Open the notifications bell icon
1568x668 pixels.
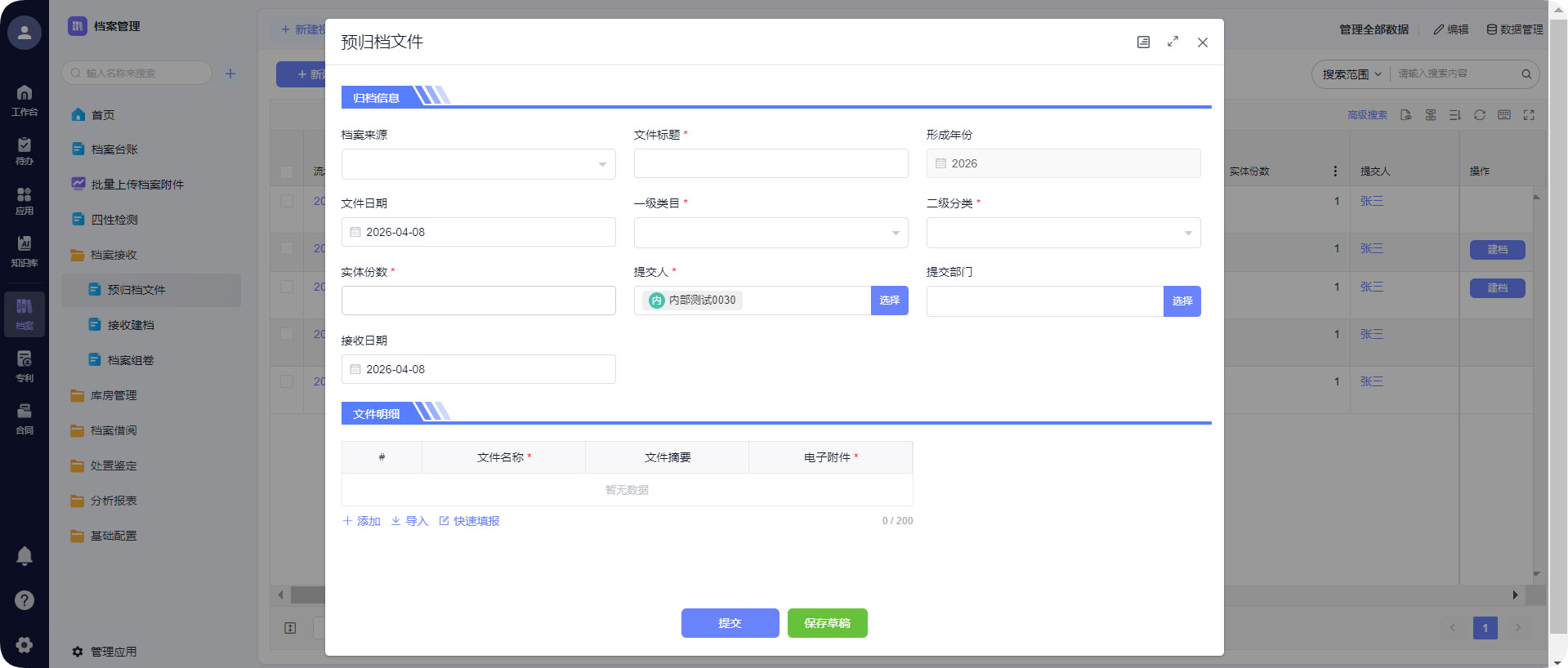[x=25, y=556]
